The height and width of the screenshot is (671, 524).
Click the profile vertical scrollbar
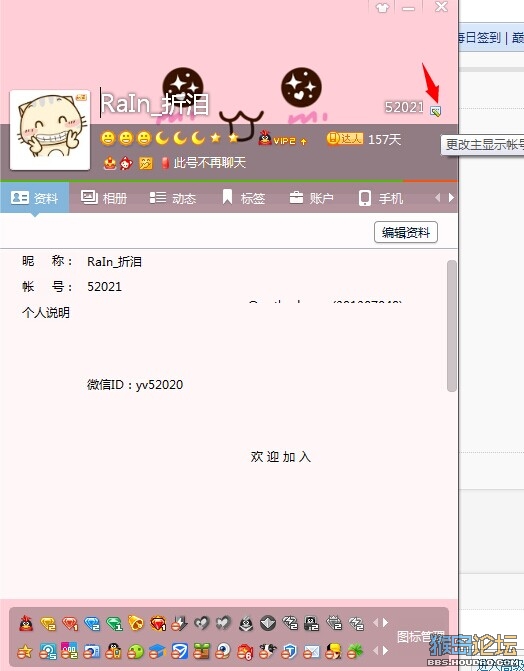point(452,326)
